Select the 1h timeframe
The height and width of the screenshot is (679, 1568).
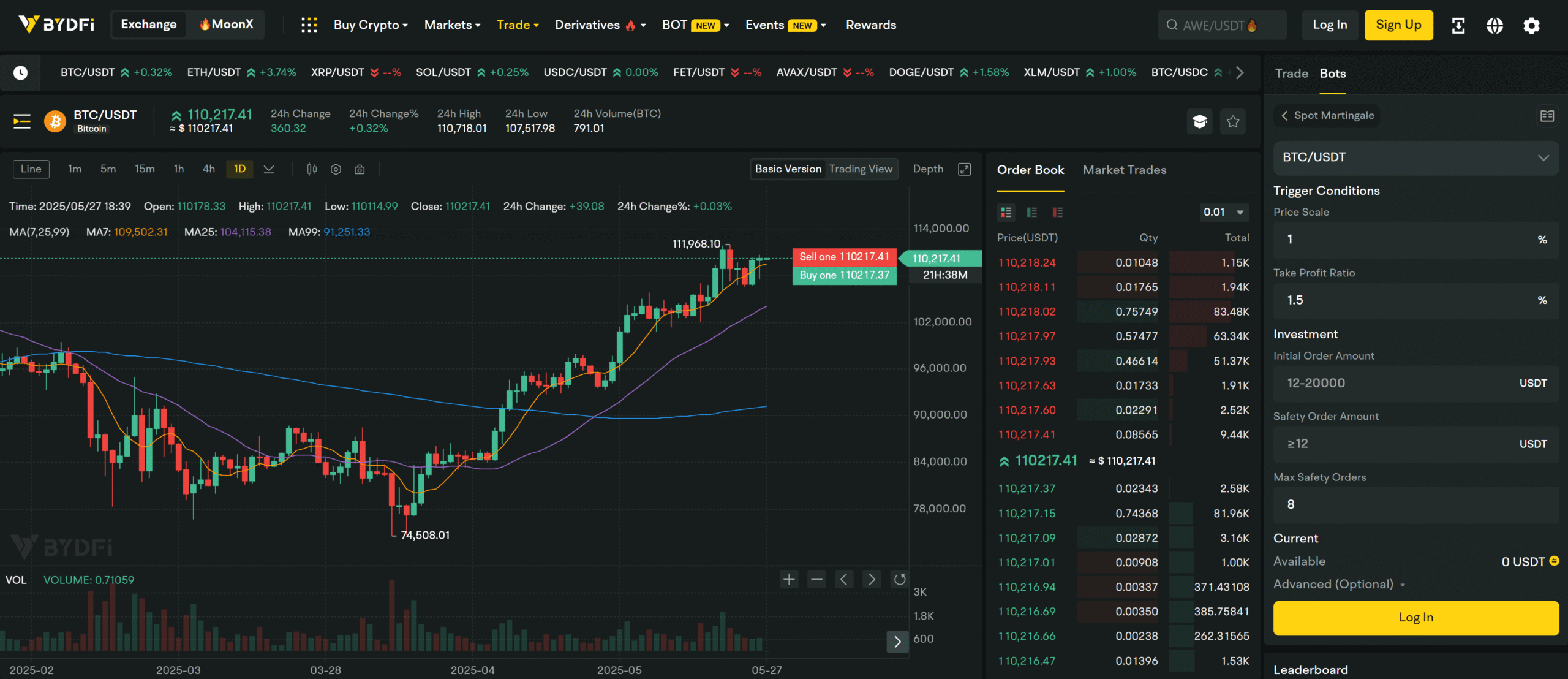[x=179, y=169]
